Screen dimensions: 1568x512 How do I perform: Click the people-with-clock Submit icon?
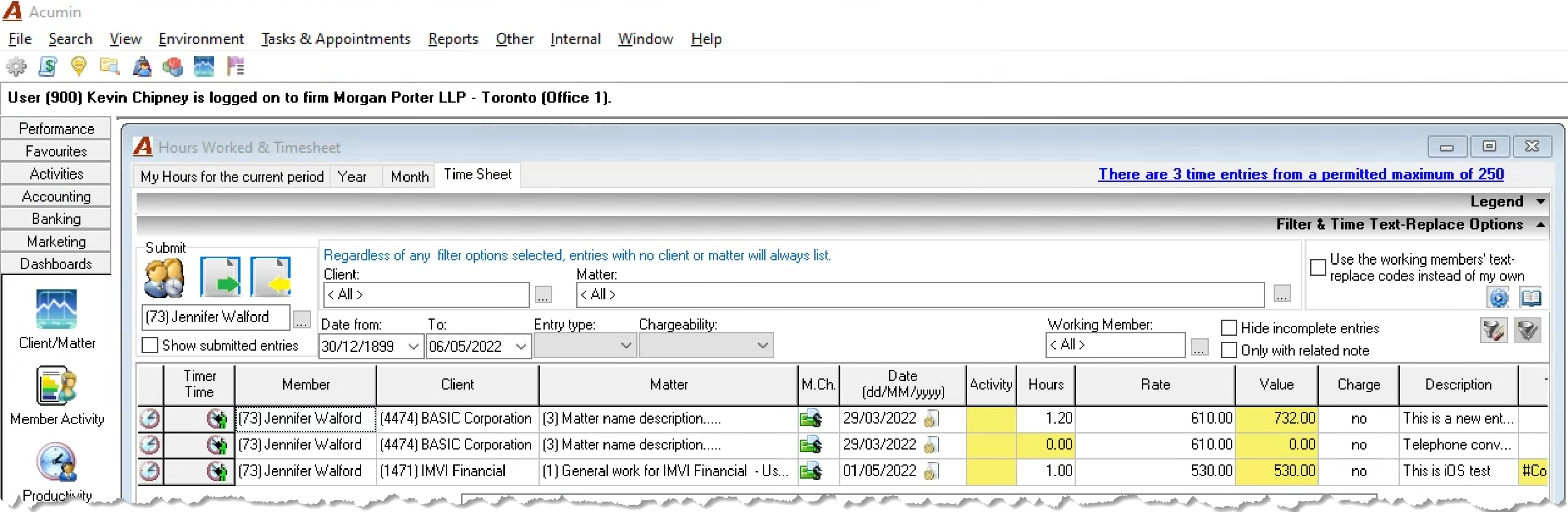coord(164,278)
